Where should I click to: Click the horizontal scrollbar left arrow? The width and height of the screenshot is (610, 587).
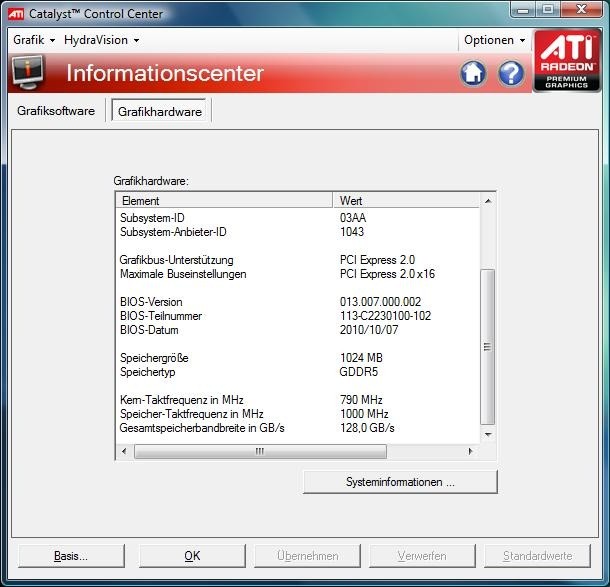tap(124, 451)
